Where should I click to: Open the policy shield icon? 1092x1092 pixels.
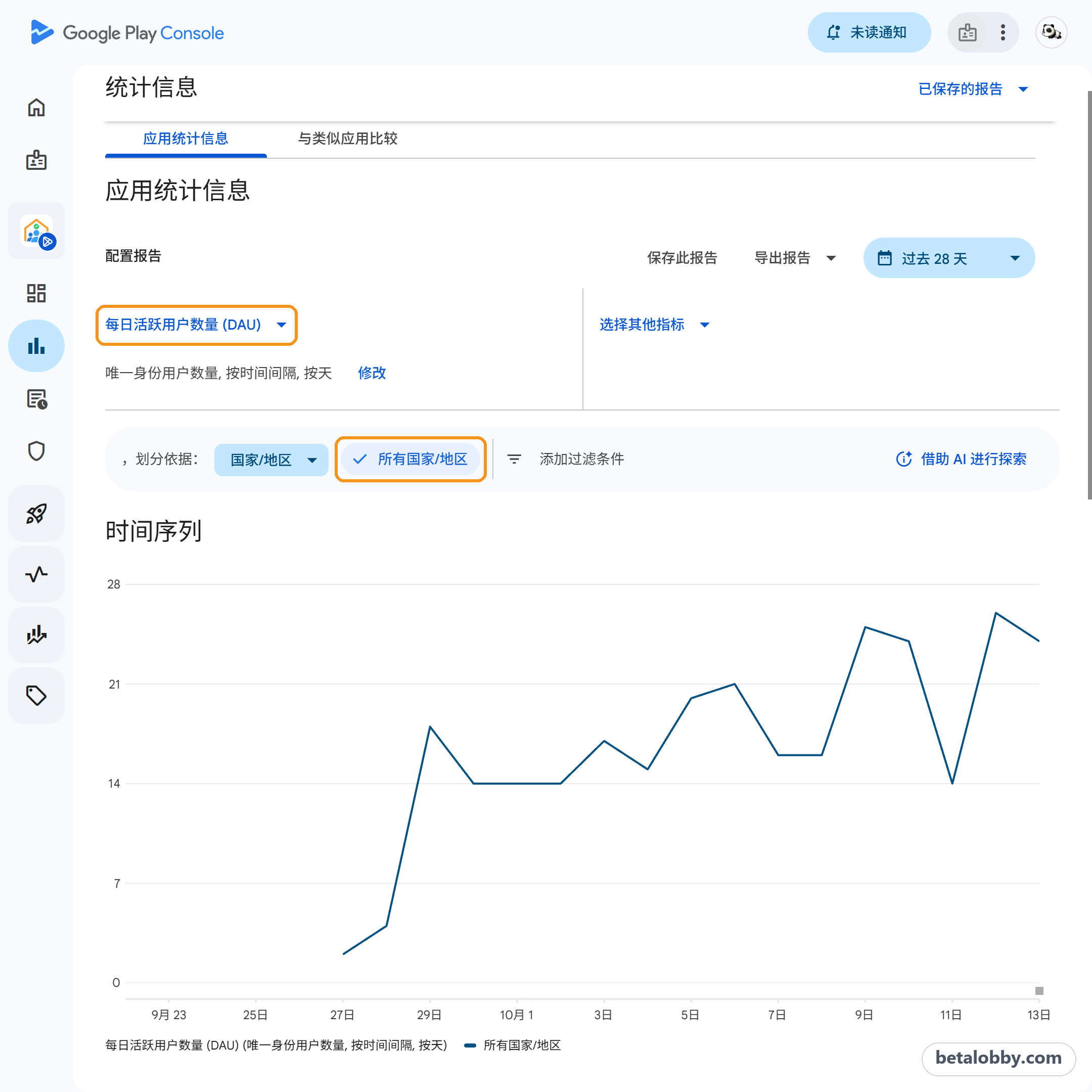36,451
